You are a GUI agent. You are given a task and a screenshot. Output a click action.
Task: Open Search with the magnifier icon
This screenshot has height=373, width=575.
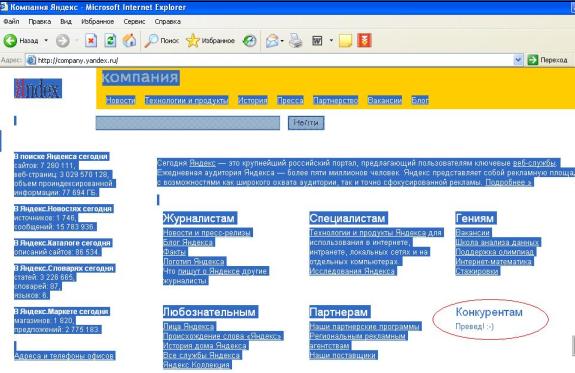point(151,40)
